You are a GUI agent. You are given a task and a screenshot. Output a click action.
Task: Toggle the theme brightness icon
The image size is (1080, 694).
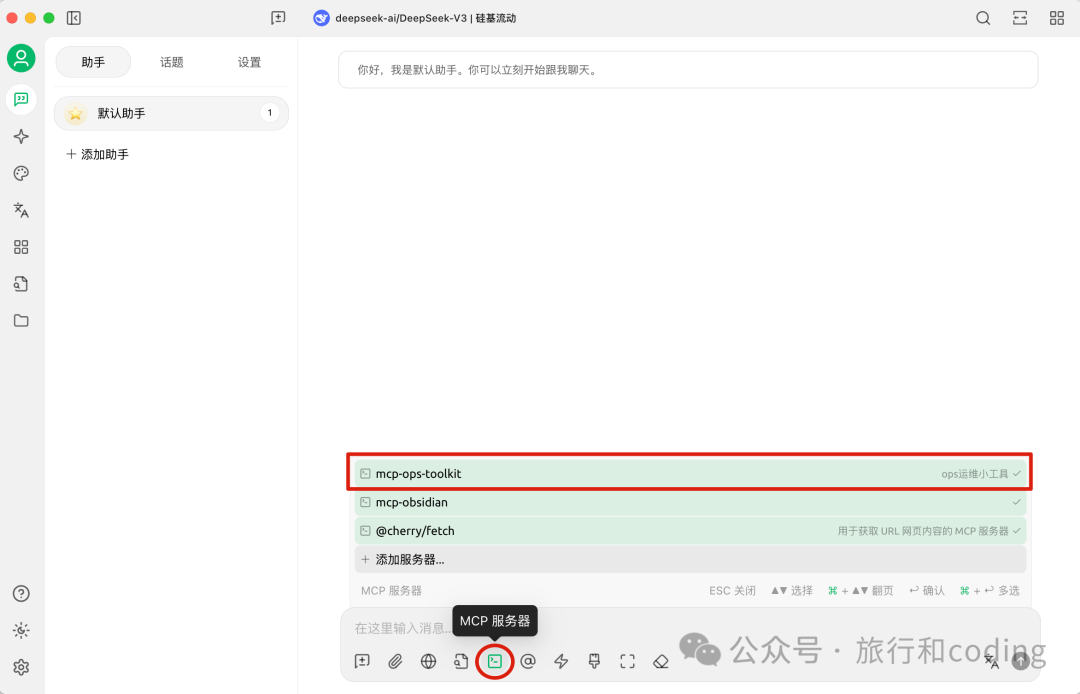click(x=21, y=630)
